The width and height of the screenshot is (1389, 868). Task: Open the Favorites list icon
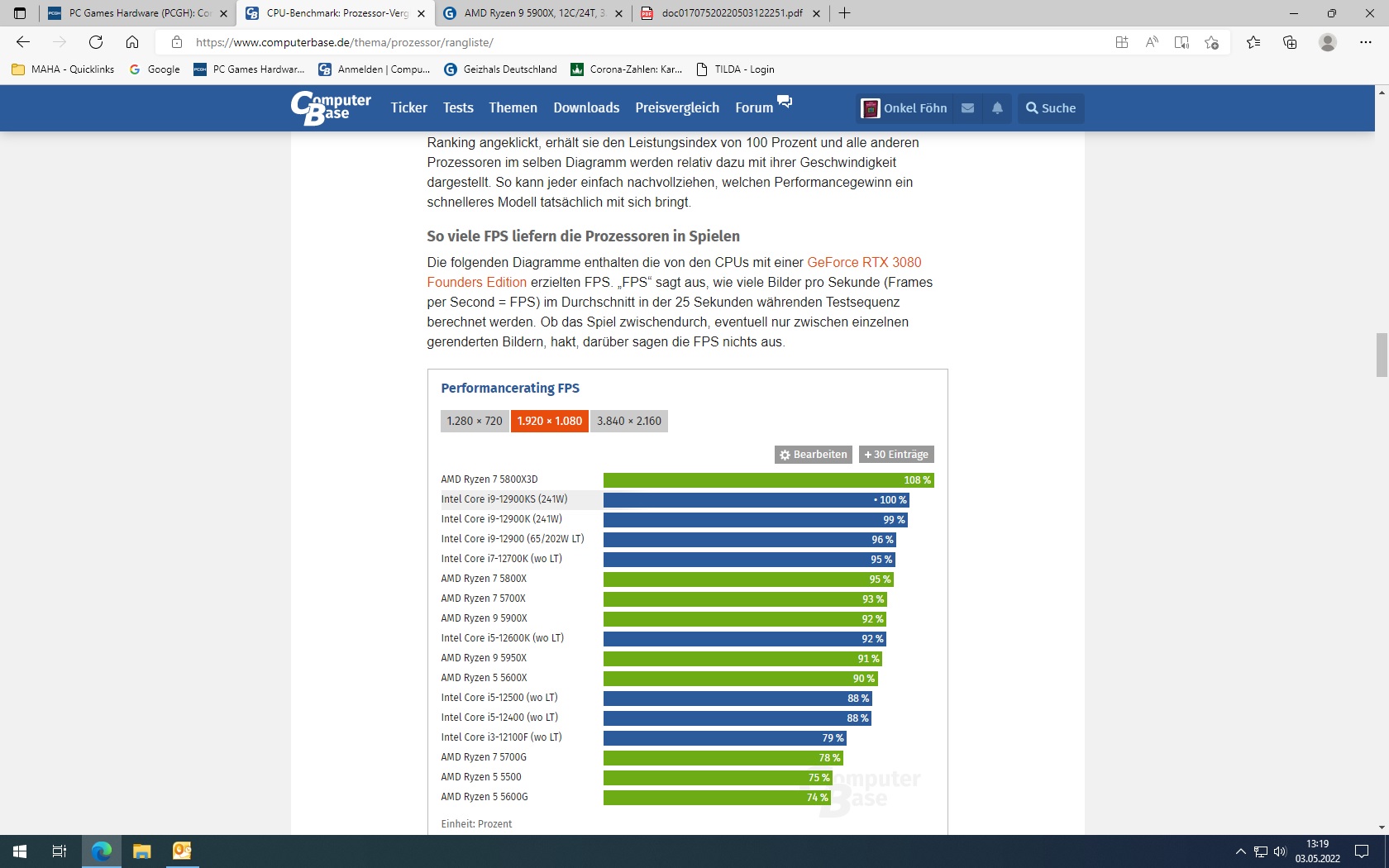(x=1253, y=42)
